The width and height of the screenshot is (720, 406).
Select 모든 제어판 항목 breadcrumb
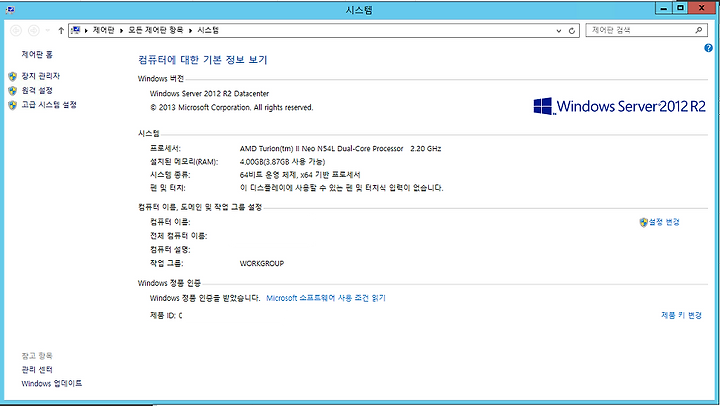[x=155, y=30]
